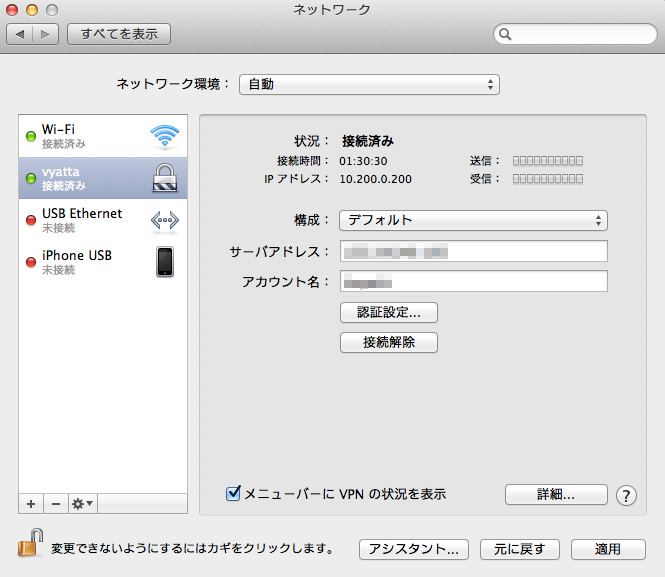This screenshot has height=577, width=665.
Task: Select the vyatta service row
Action: coord(103,178)
